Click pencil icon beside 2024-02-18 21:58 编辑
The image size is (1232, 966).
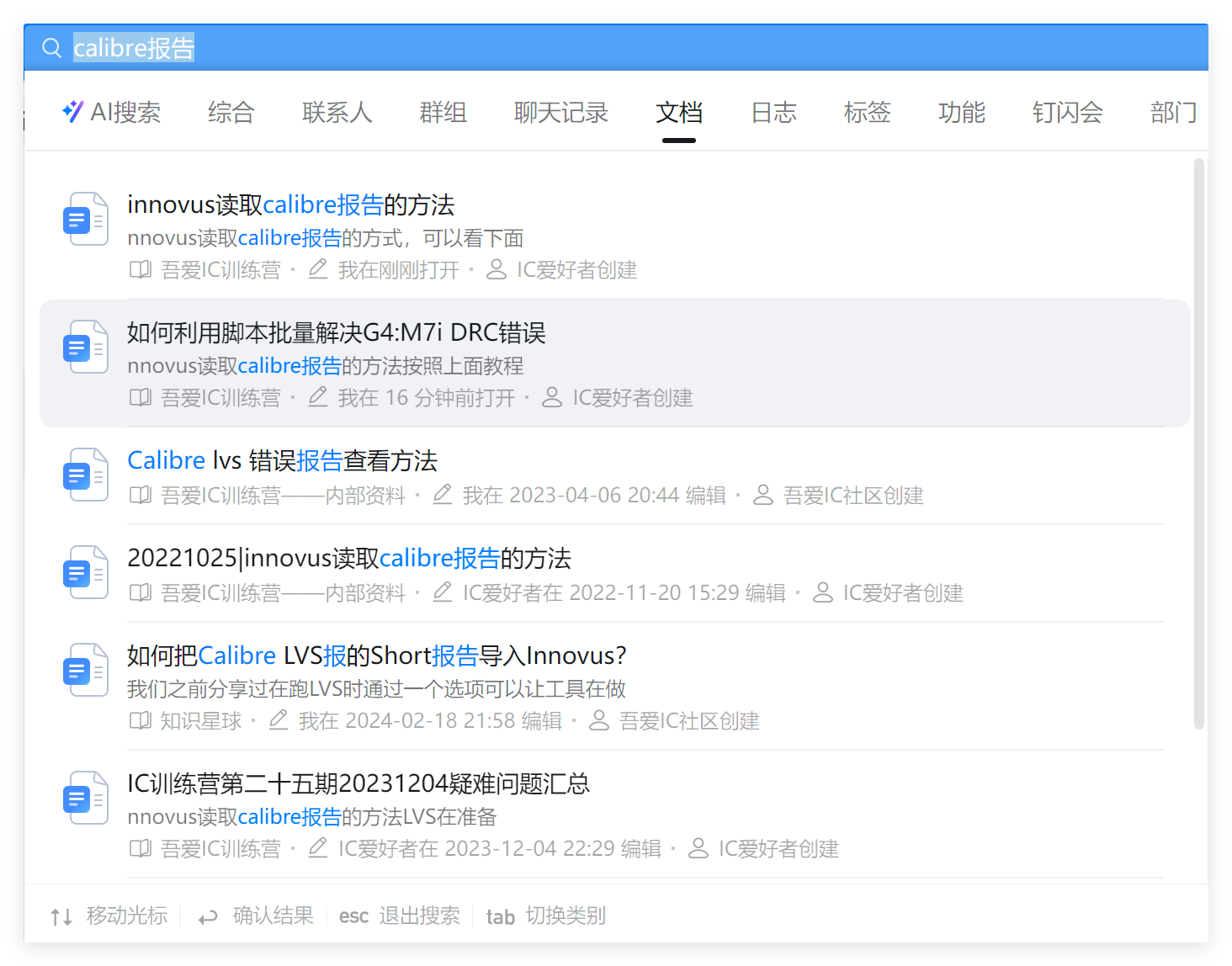coord(279,720)
